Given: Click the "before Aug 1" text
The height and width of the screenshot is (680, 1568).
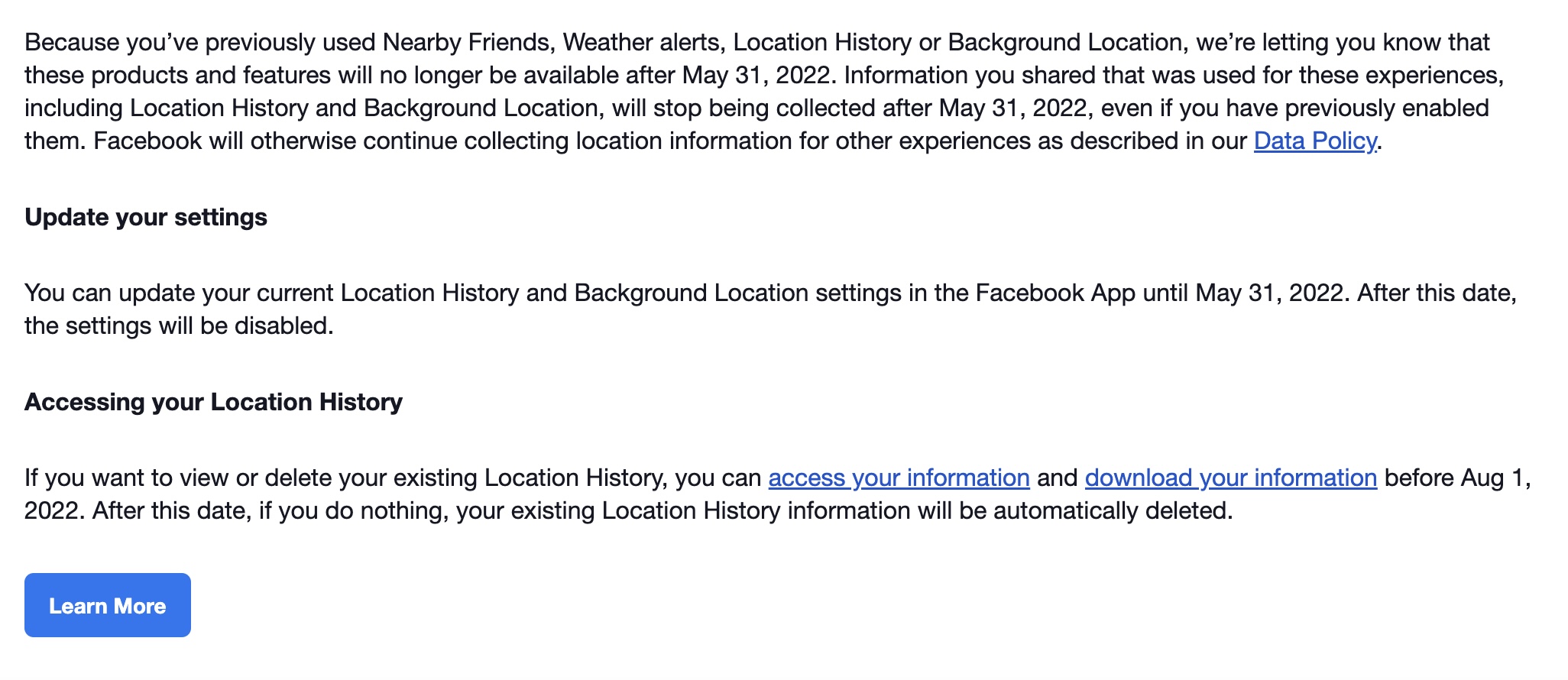Looking at the screenshot, I should [1453, 478].
